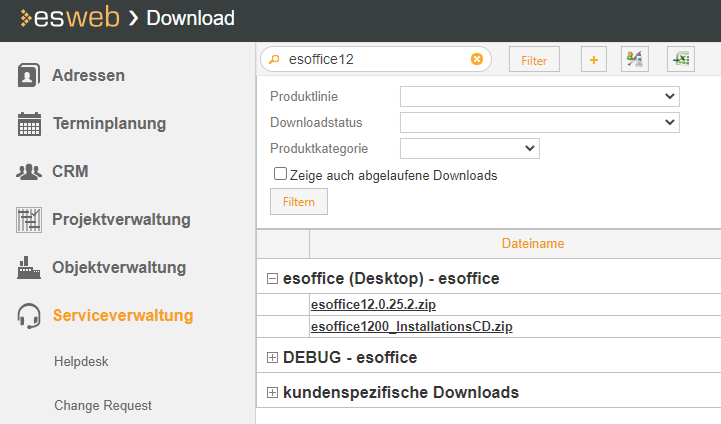This screenshot has height=424, width=721.
Task: Download esoffice12.0.25.2.zip file link
Action: click(x=373, y=304)
